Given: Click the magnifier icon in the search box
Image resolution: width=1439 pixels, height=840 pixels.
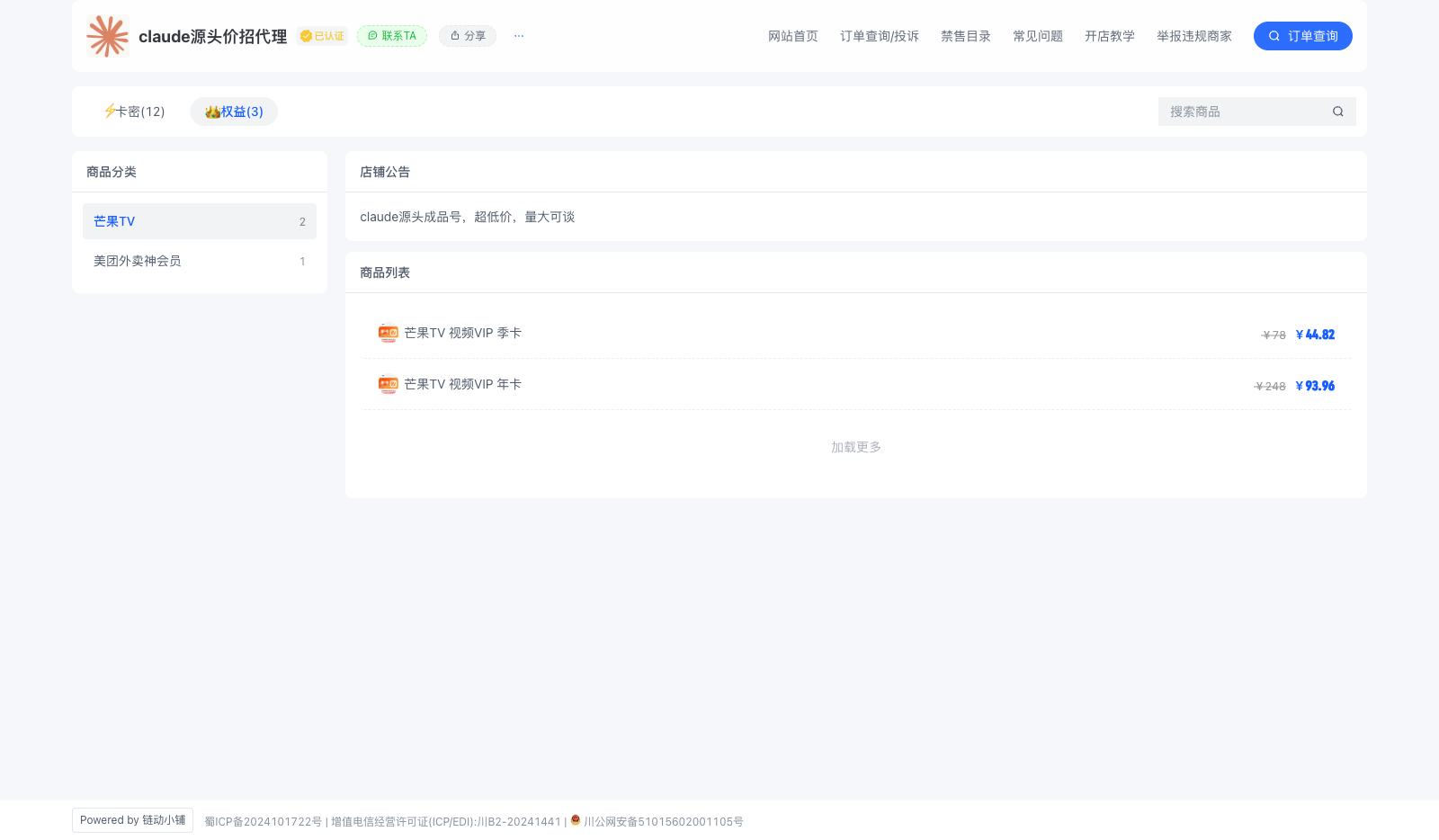Looking at the screenshot, I should coord(1338,112).
